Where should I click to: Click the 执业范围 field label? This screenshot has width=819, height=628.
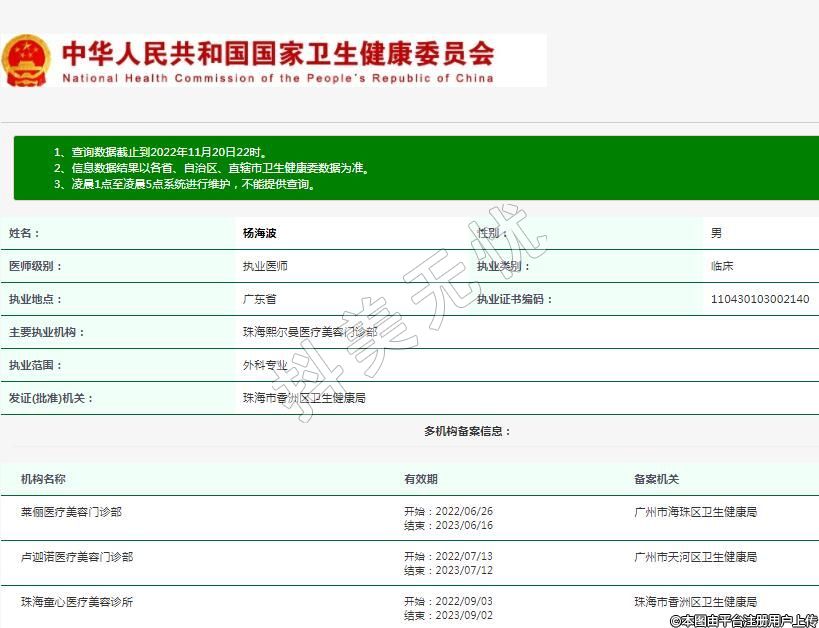(x=36, y=365)
